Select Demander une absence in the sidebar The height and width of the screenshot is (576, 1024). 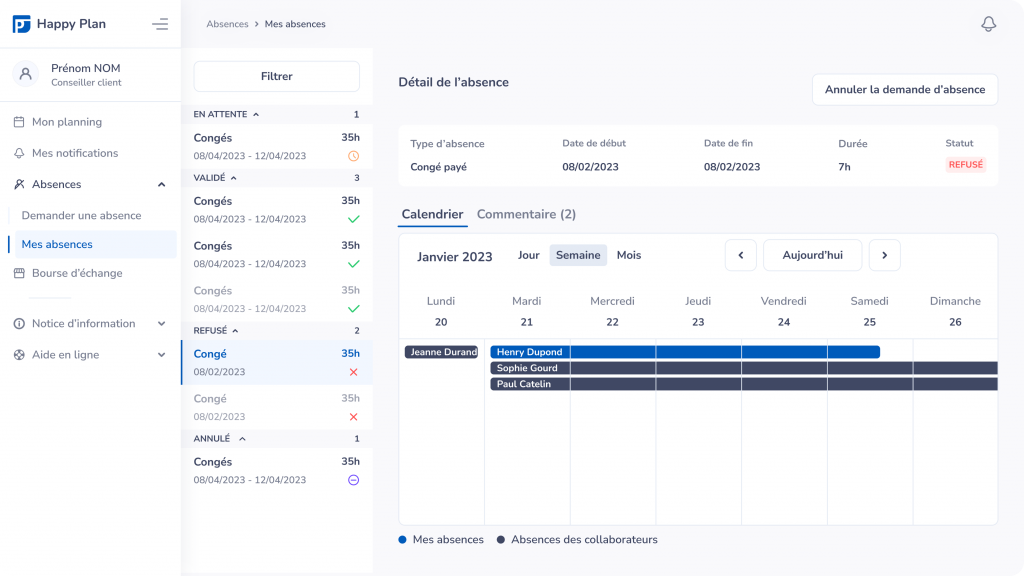click(81, 215)
